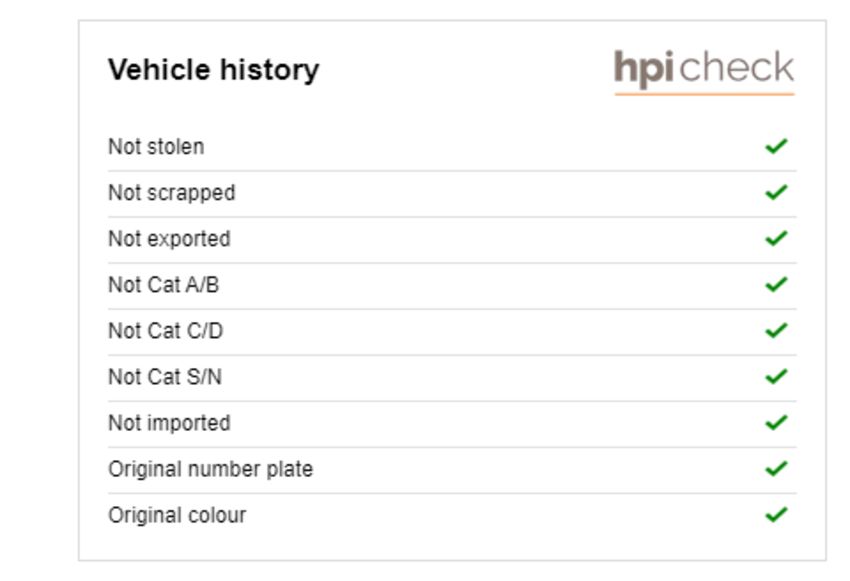The image size is (850, 581).
Task: Click the green checkmark for Not scrapped
Action: (x=776, y=192)
